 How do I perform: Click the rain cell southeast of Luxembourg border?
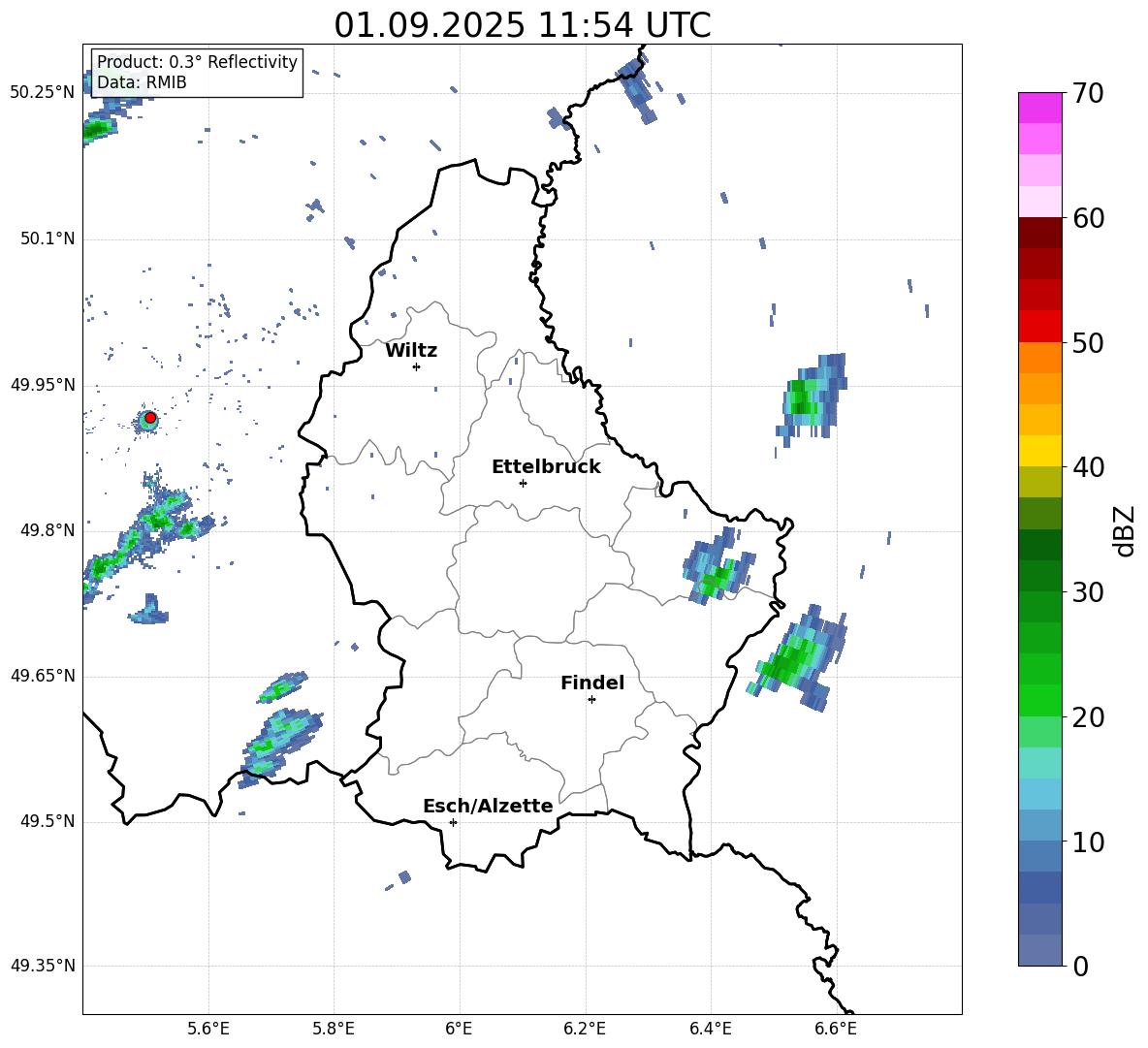pyautogui.click(x=797, y=657)
